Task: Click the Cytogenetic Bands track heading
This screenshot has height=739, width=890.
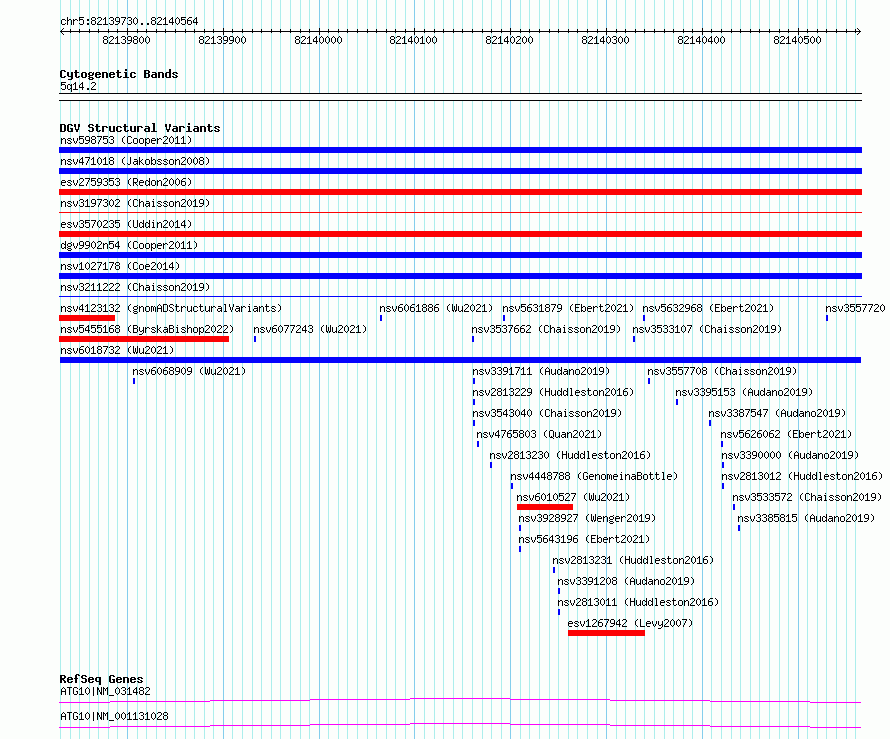Action: pyautogui.click(x=119, y=74)
